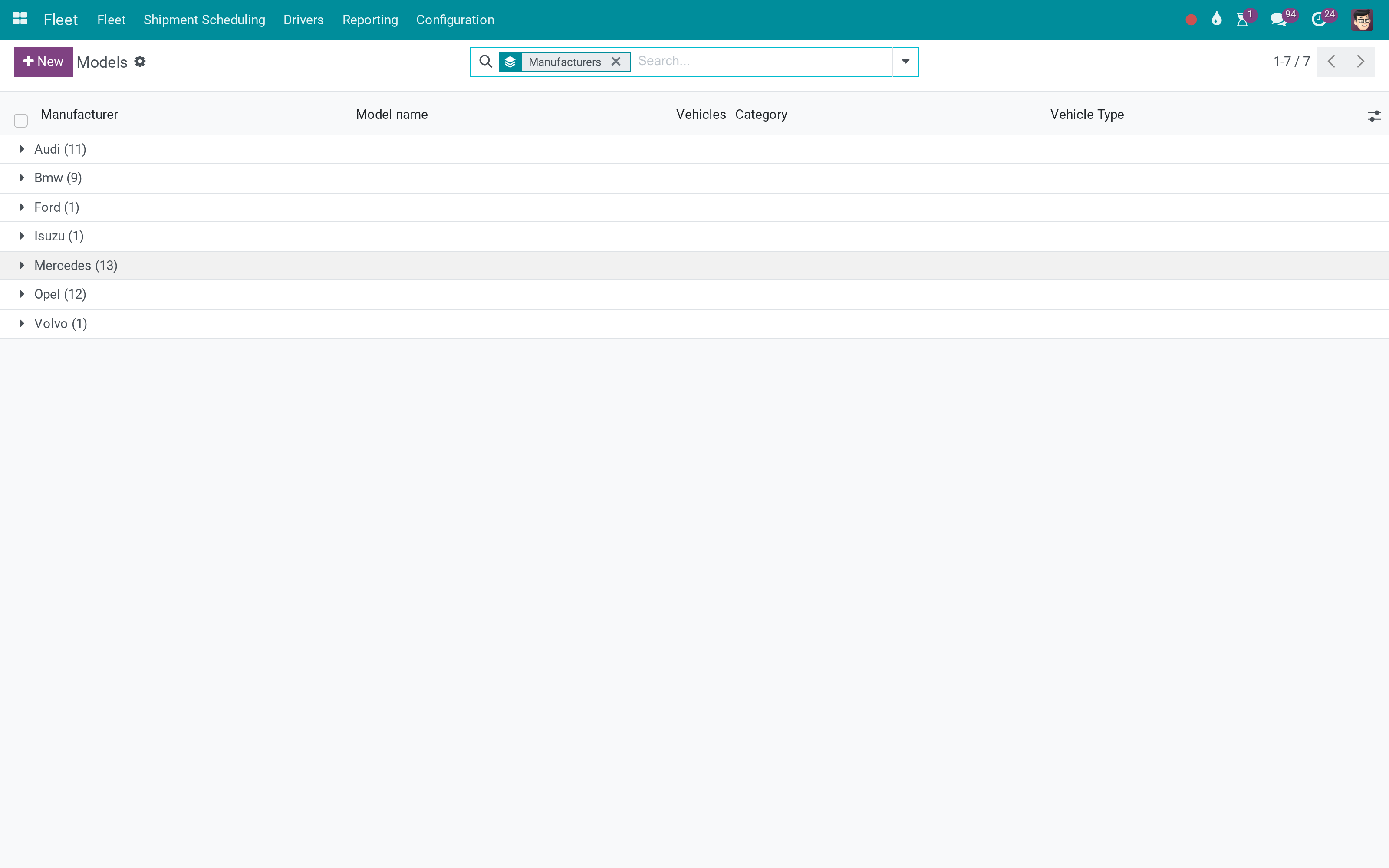Expand the Ford (1) group
The height and width of the screenshot is (868, 1389).
694,207
